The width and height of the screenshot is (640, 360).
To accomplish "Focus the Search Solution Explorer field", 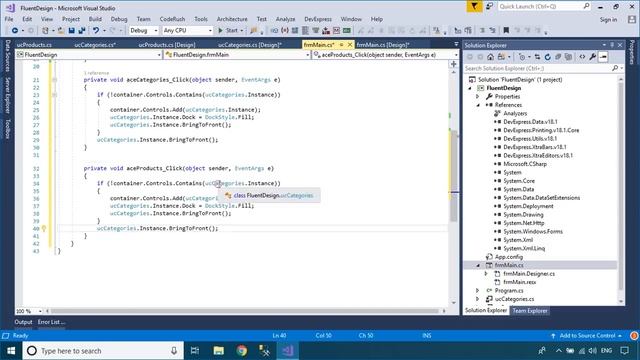I will click(539, 68).
